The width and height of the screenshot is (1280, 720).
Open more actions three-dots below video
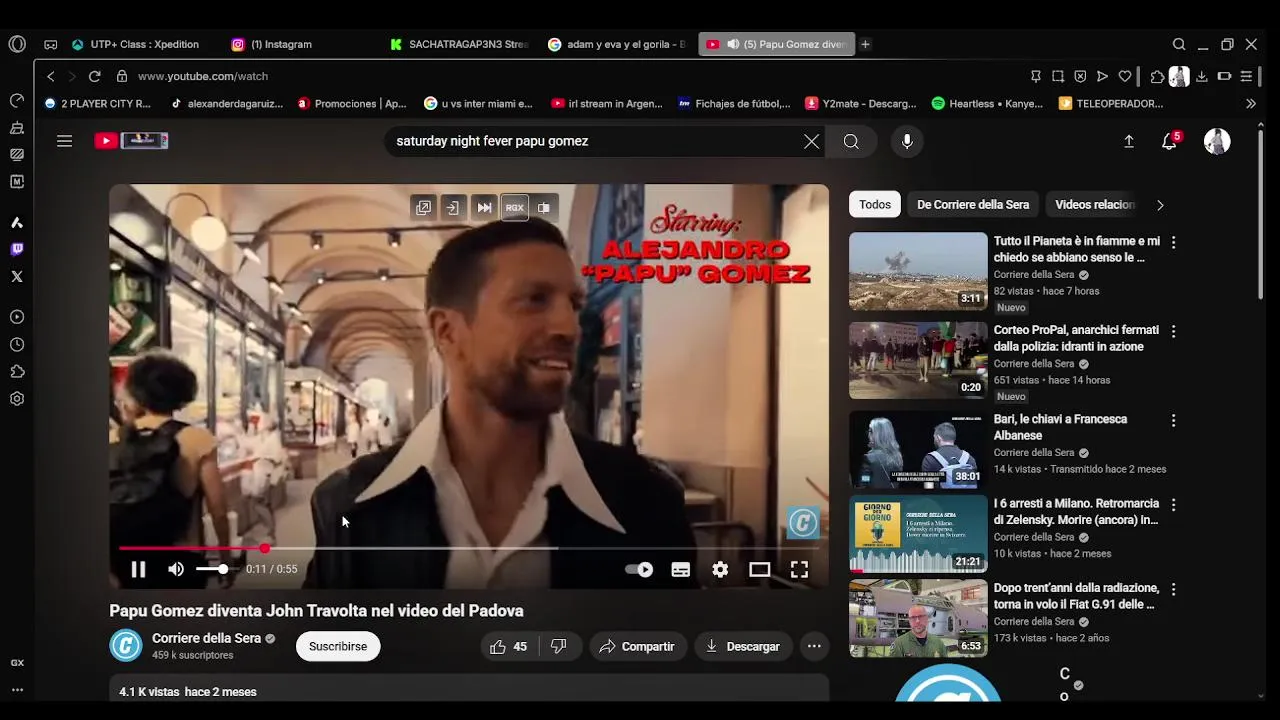click(x=814, y=646)
